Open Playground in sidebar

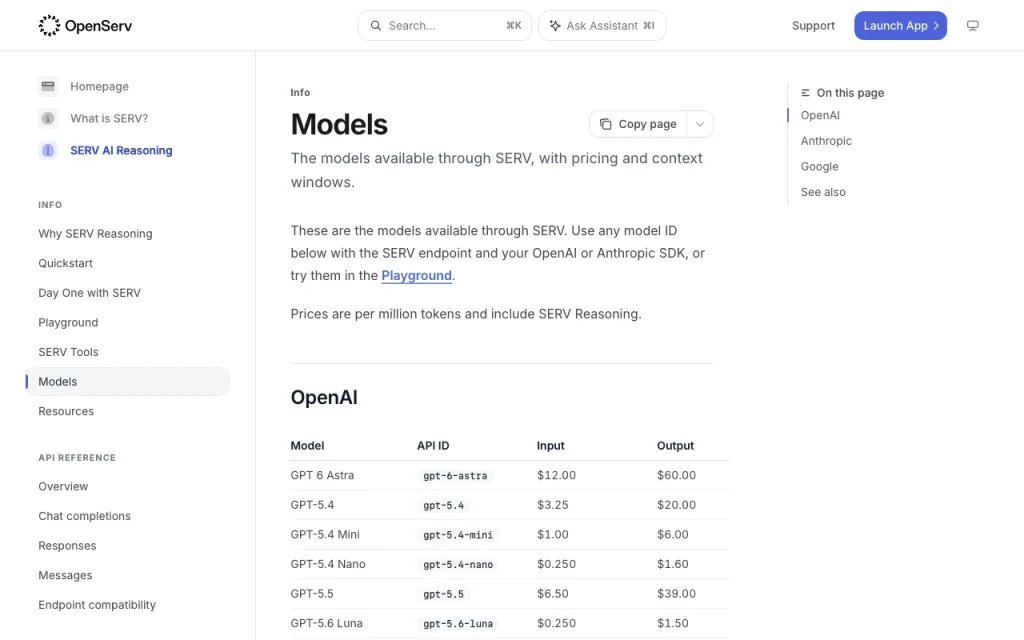coord(68,323)
